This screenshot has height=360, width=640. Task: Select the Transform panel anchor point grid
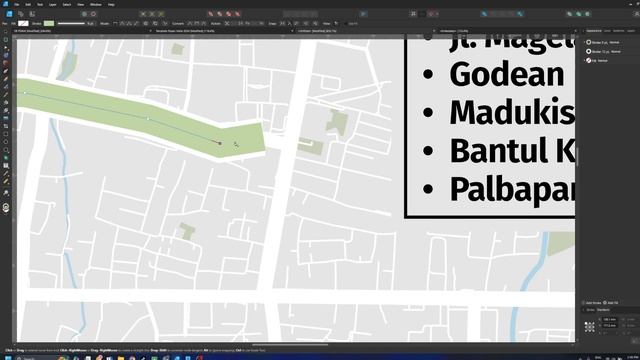tap(590, 327)
